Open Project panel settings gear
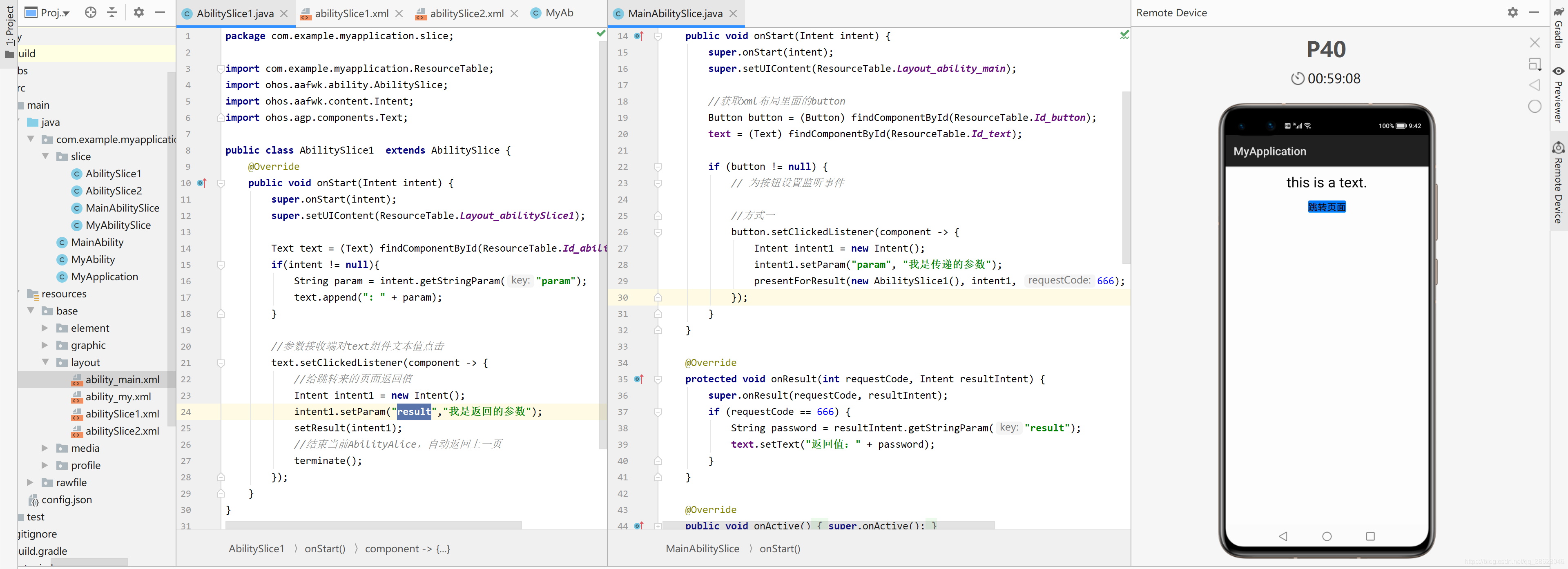The height and width of the screenshot is (569, 1568). coord(139,12)
